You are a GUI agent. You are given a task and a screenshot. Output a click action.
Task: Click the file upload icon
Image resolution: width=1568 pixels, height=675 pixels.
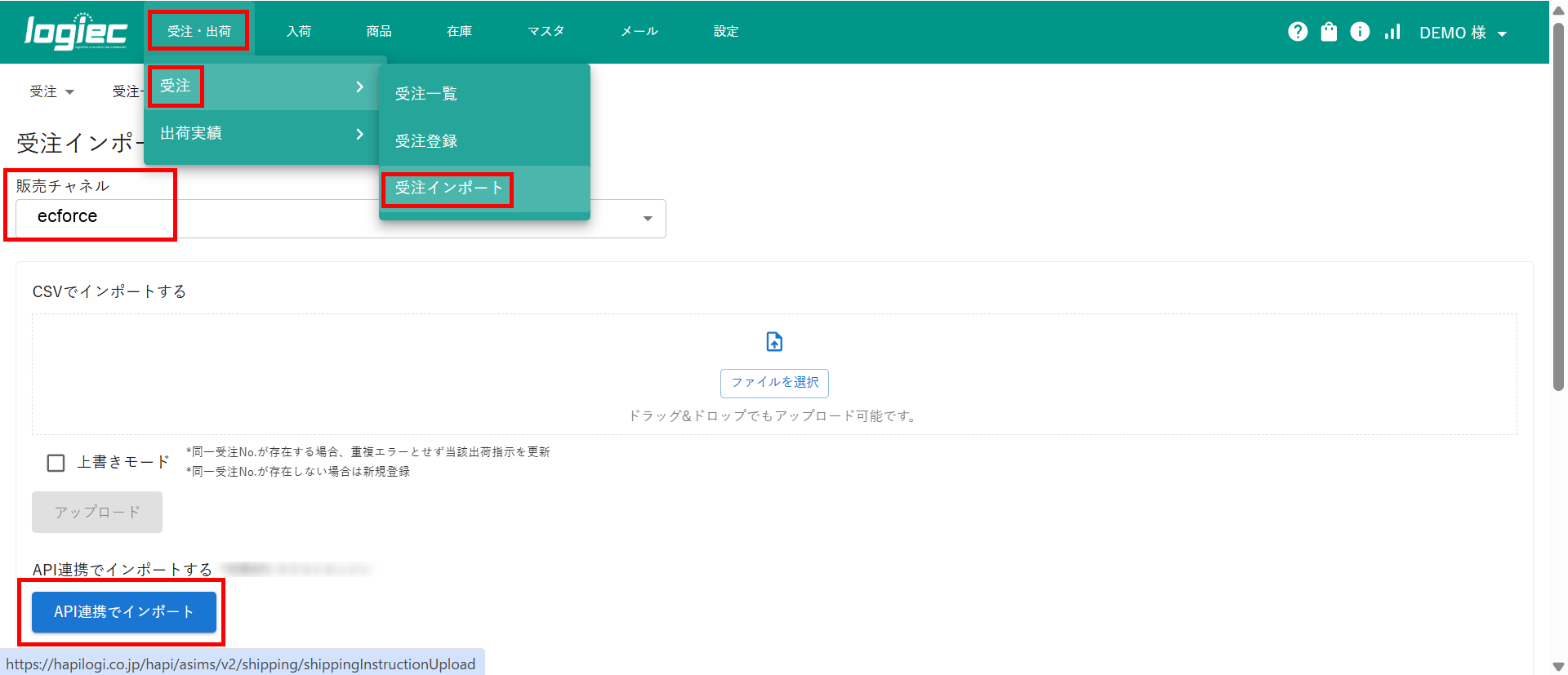coord(774,341)
